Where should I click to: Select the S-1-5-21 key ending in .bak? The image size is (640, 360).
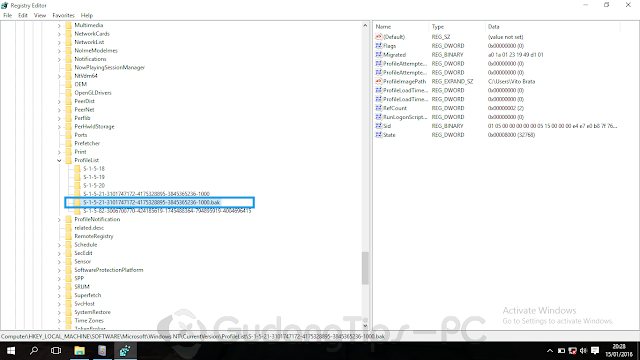point(151,202)
